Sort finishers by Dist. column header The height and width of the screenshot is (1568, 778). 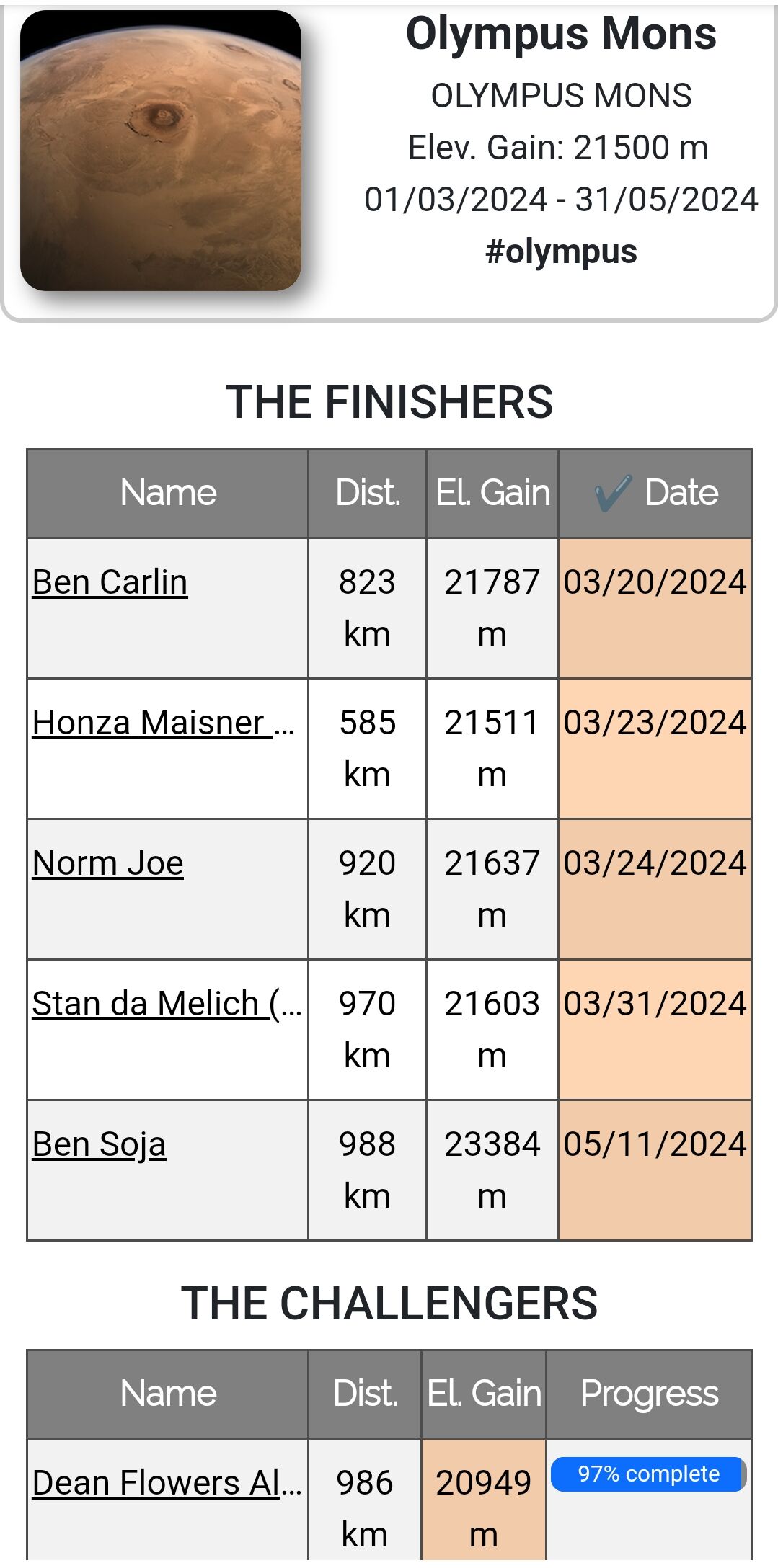point(367,494)
